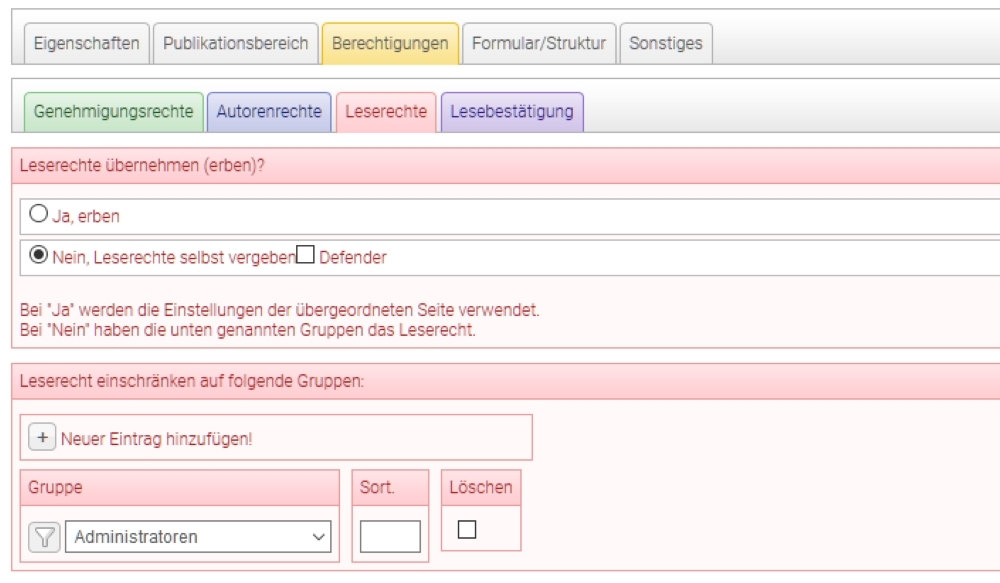Enable the Defender checkbox

pos(306,257)
